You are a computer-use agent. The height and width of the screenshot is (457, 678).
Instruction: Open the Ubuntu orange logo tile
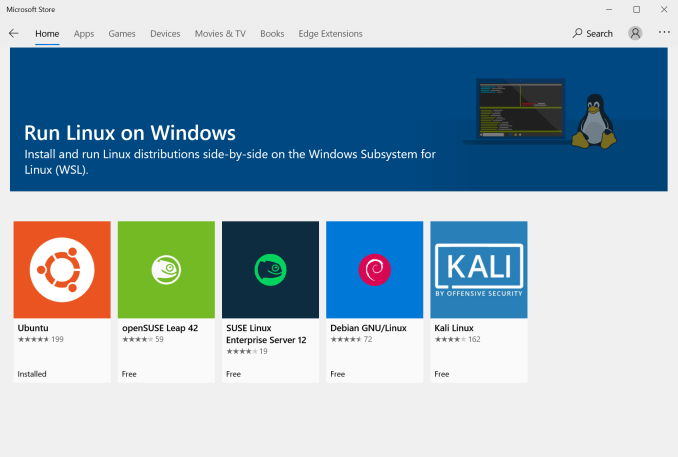coord(62,270)
